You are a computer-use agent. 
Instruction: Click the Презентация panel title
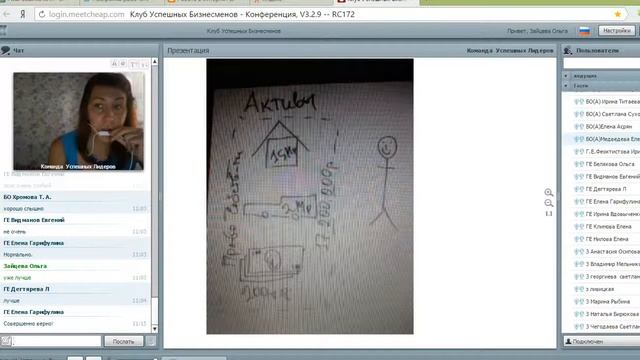(x=188, y=51)
